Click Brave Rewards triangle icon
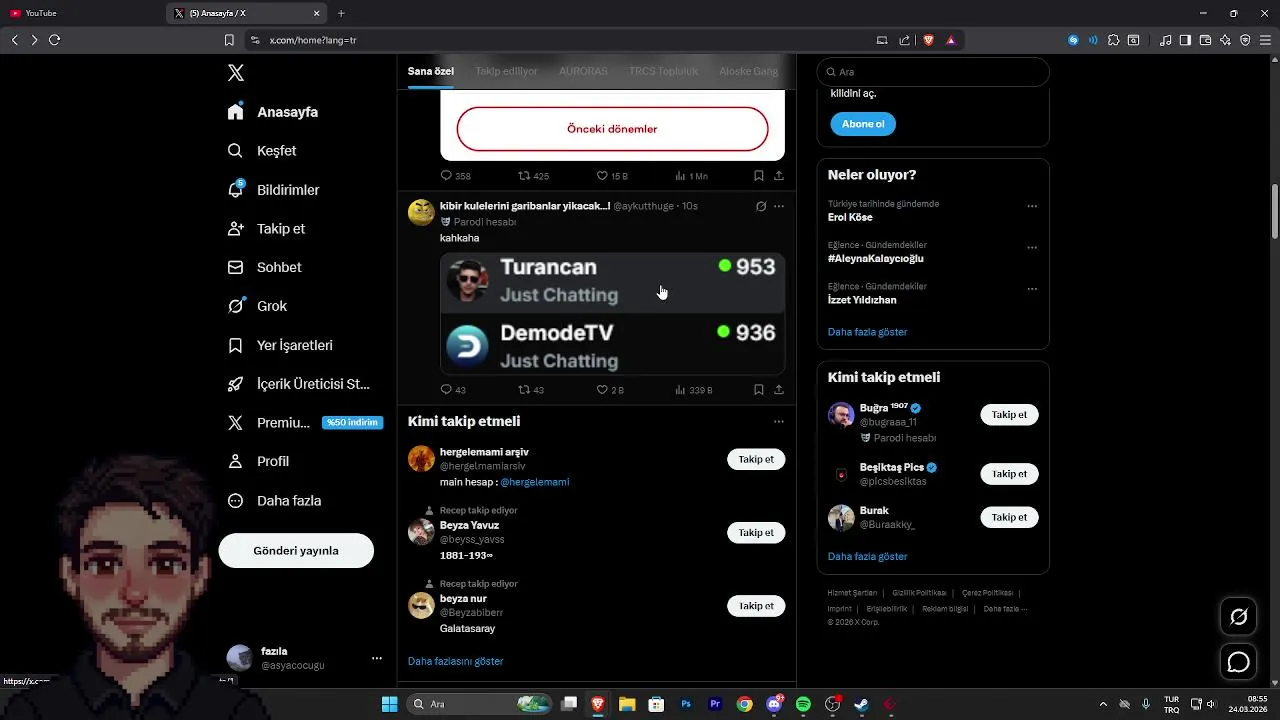Viewport: 1280px width, 720px height. (951, 40)
